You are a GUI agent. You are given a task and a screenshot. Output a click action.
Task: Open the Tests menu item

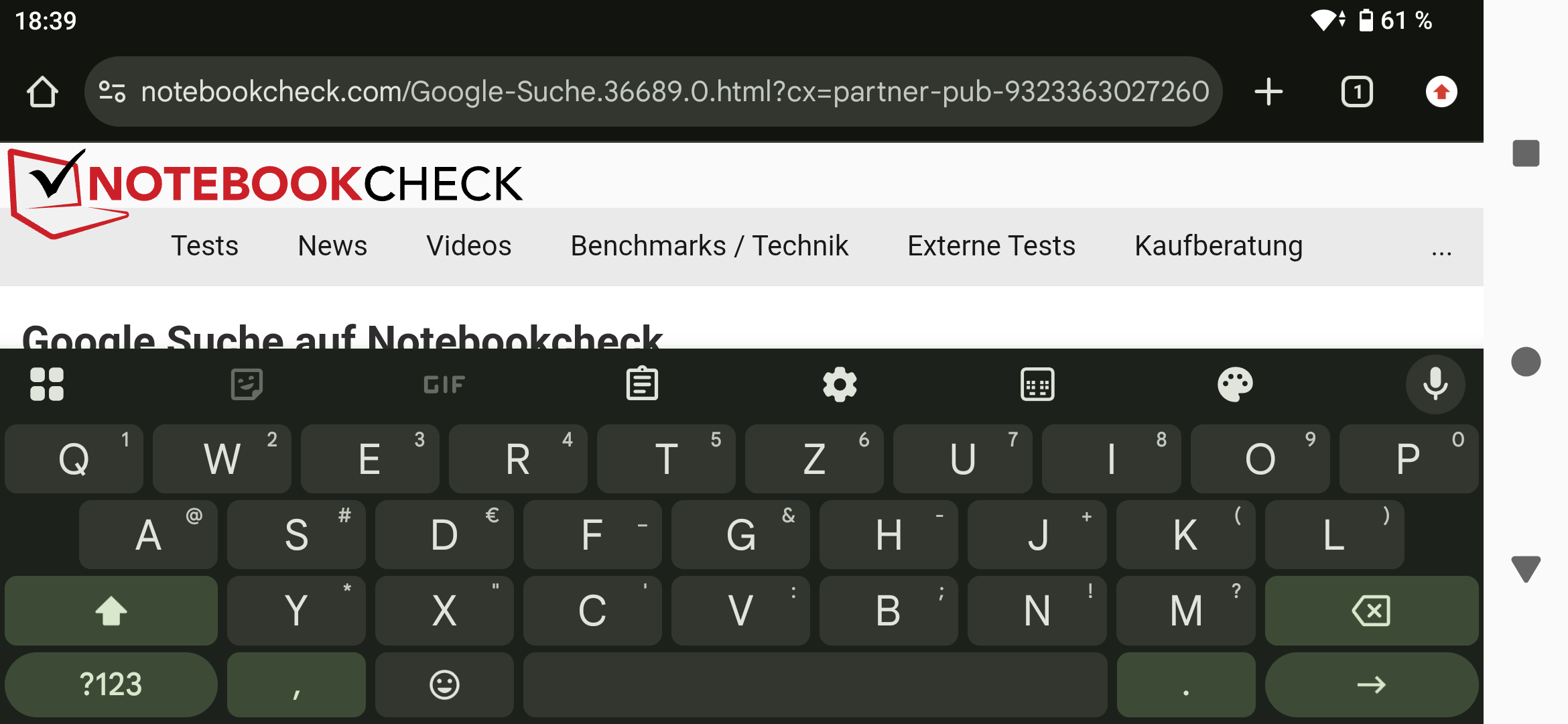coord(204,246)
